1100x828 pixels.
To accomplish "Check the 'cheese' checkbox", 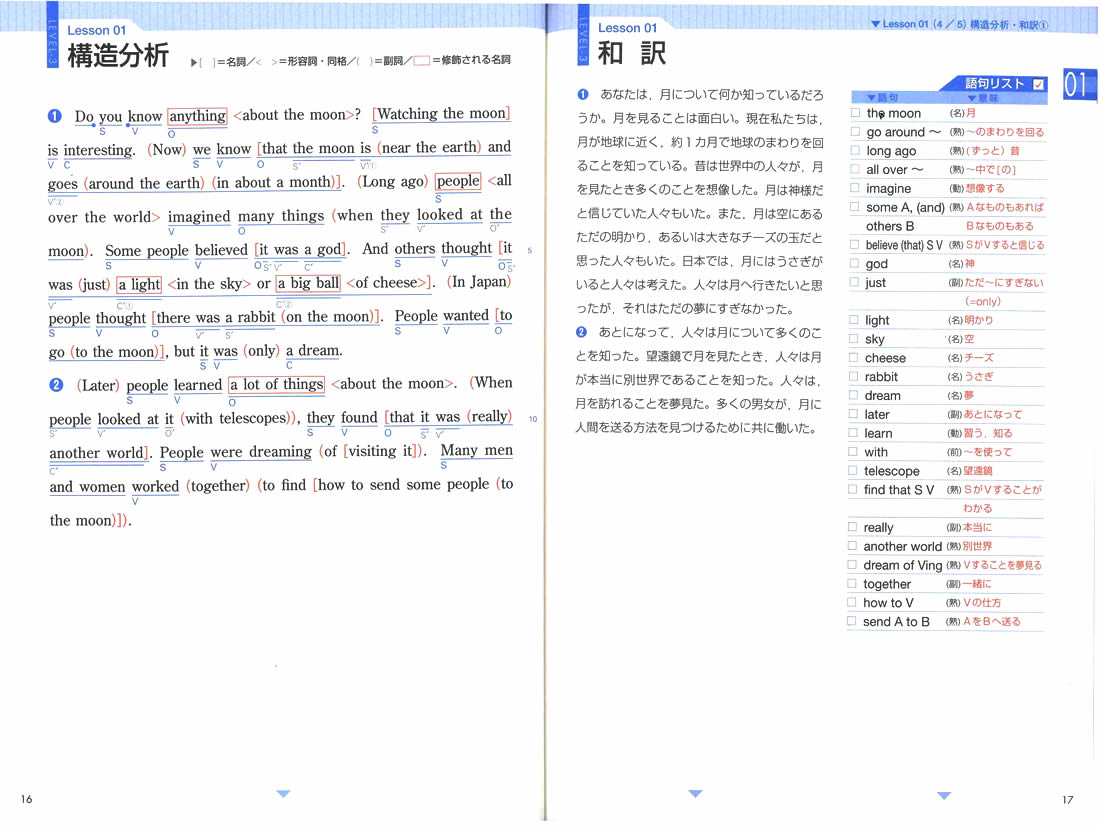I will pyautogui.click(x=854, y=357).
